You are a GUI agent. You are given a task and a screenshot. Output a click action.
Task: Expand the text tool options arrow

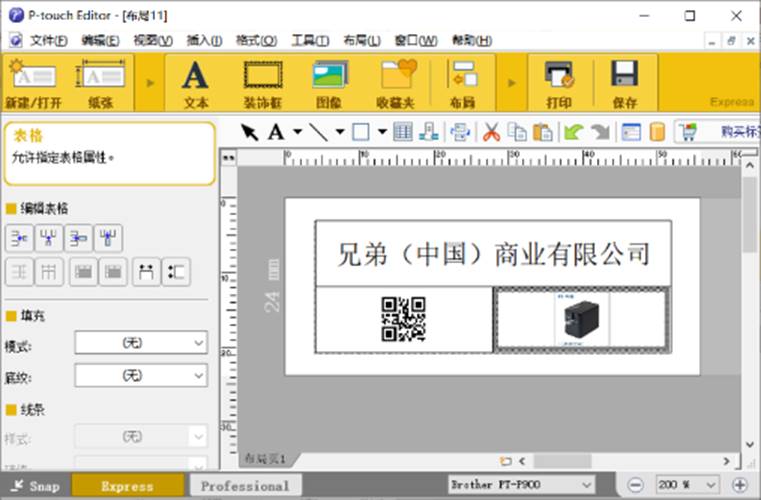tap(298, 132)
